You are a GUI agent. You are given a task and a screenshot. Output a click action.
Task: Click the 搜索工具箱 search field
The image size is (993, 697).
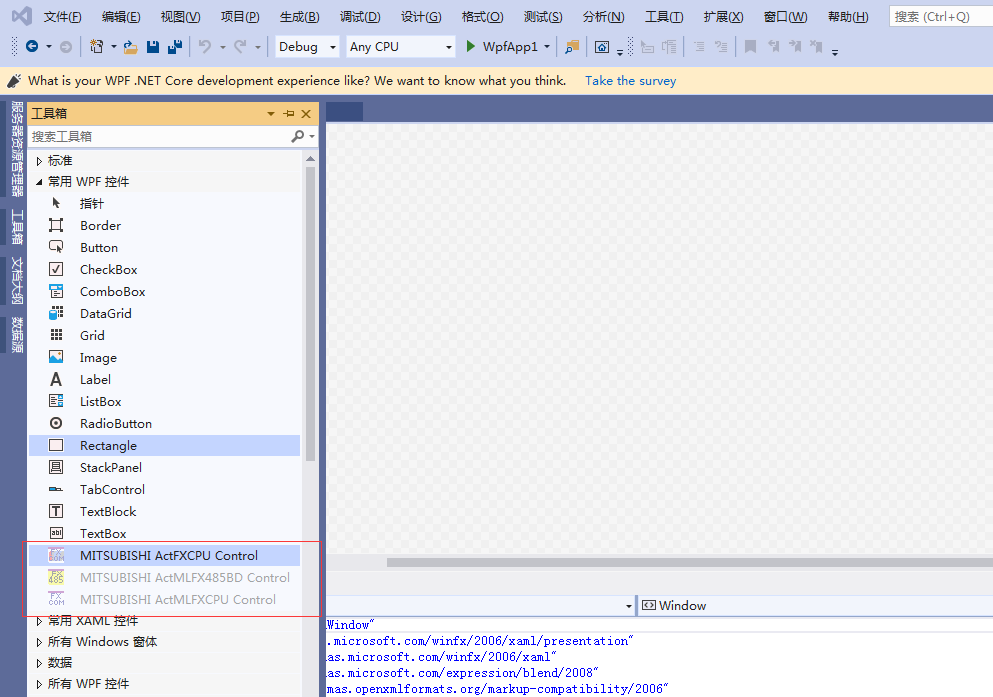coord(158,136)
